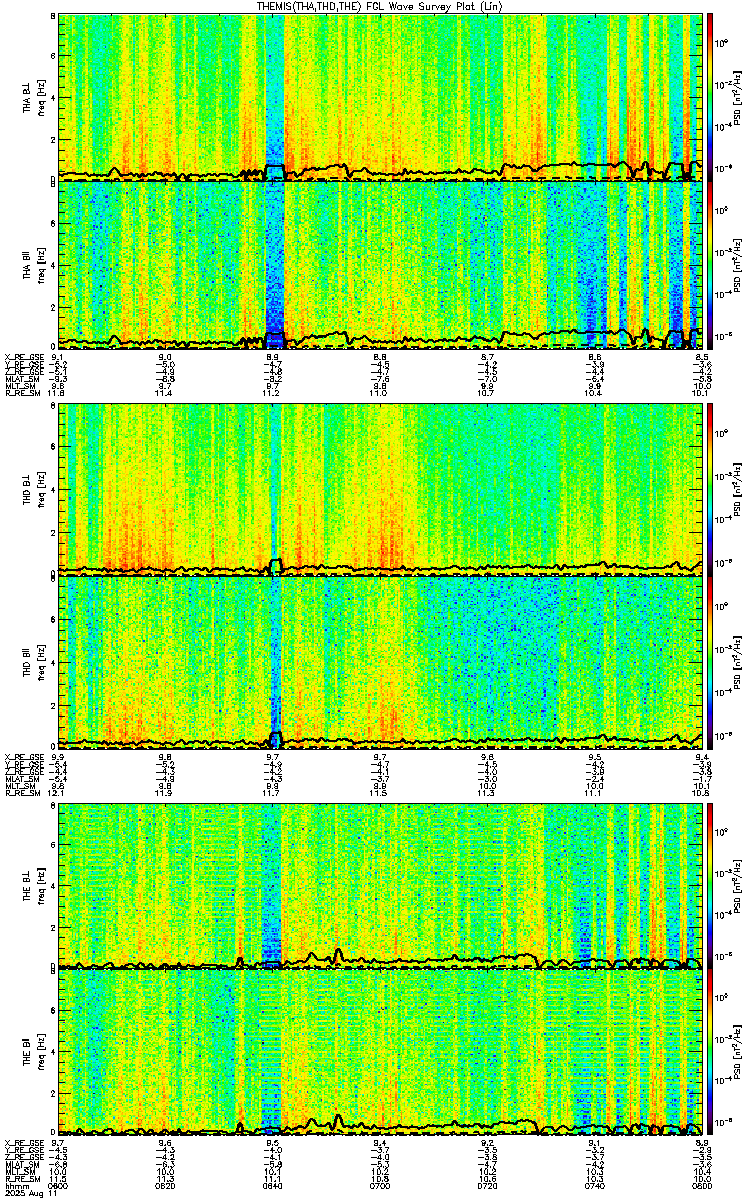
Task: Click the THE B-parallel freq axis label
Action: 41,1053
